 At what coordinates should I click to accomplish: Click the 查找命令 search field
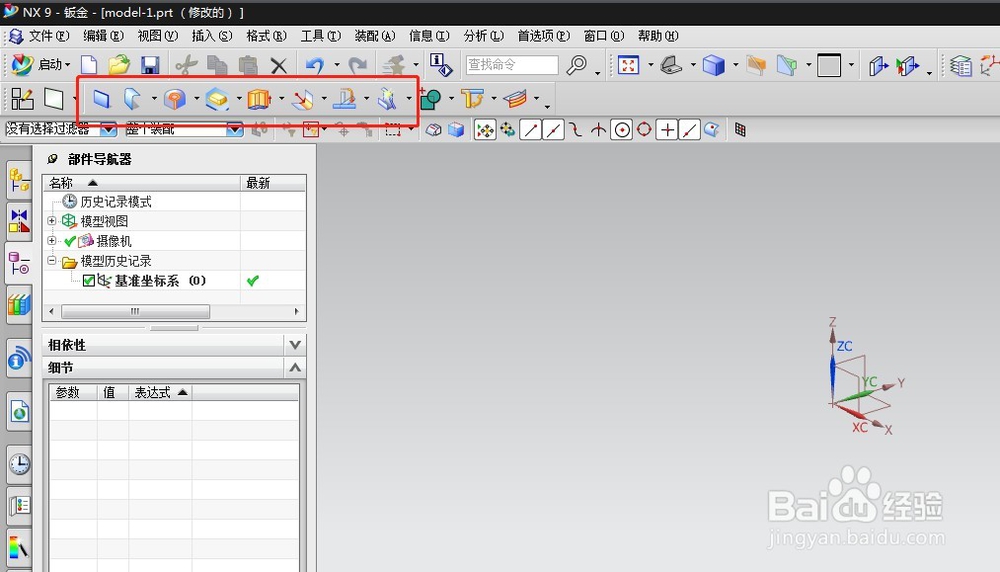click(511, 64)
